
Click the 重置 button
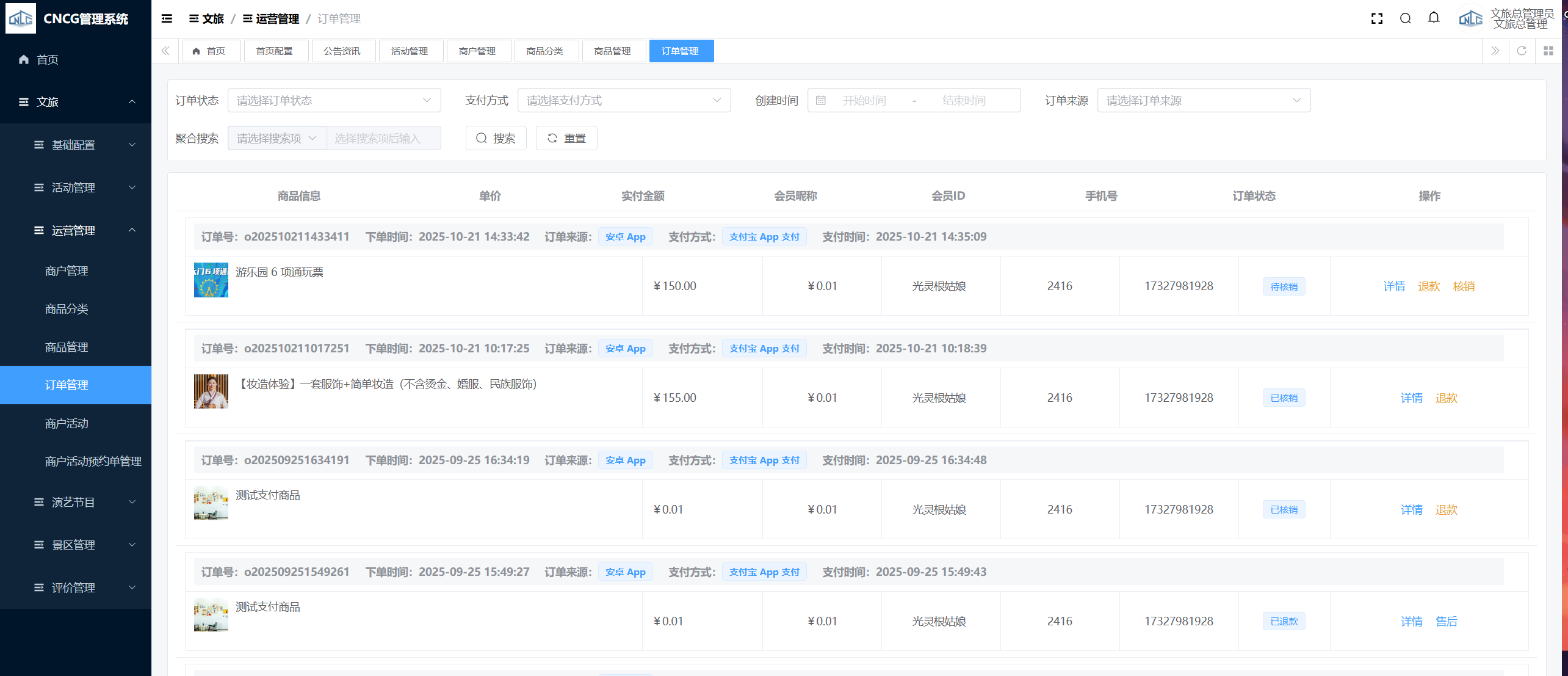[x=566, y=139]
